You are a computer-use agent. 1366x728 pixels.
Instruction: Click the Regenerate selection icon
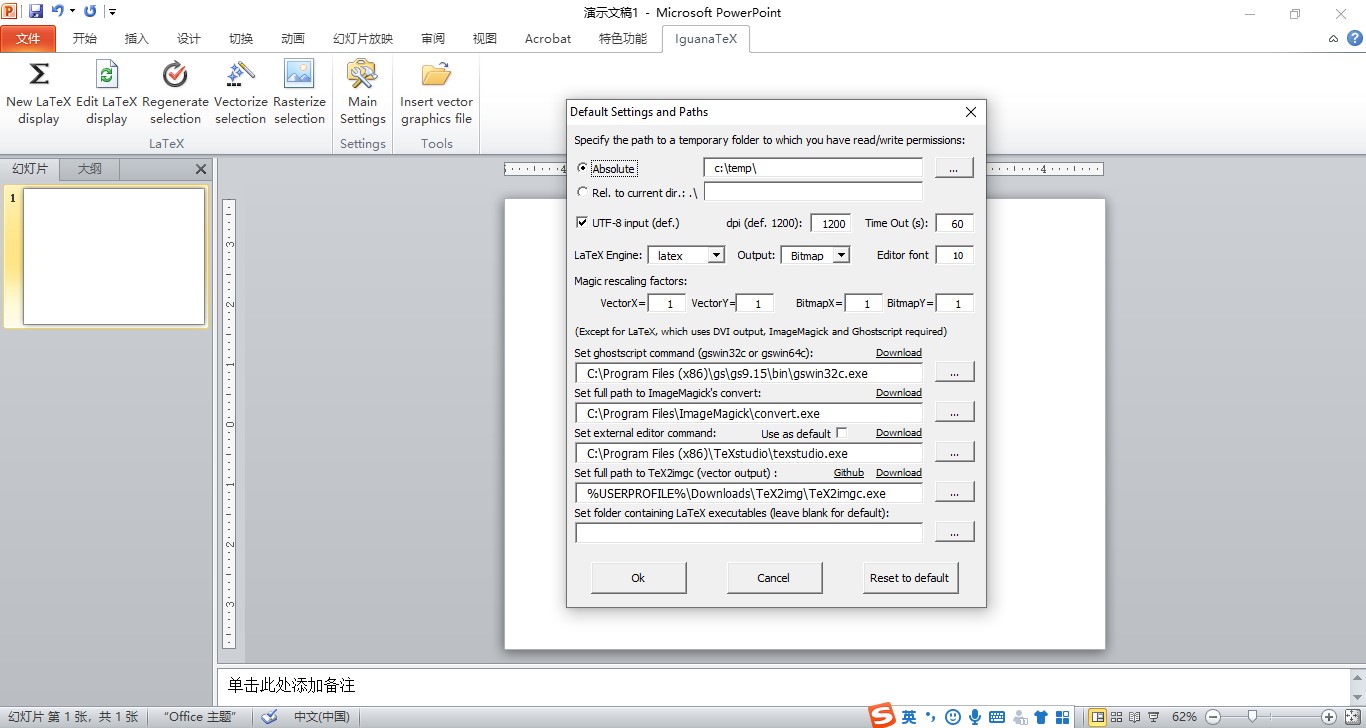pyautogui.click(x=175, y=92)
